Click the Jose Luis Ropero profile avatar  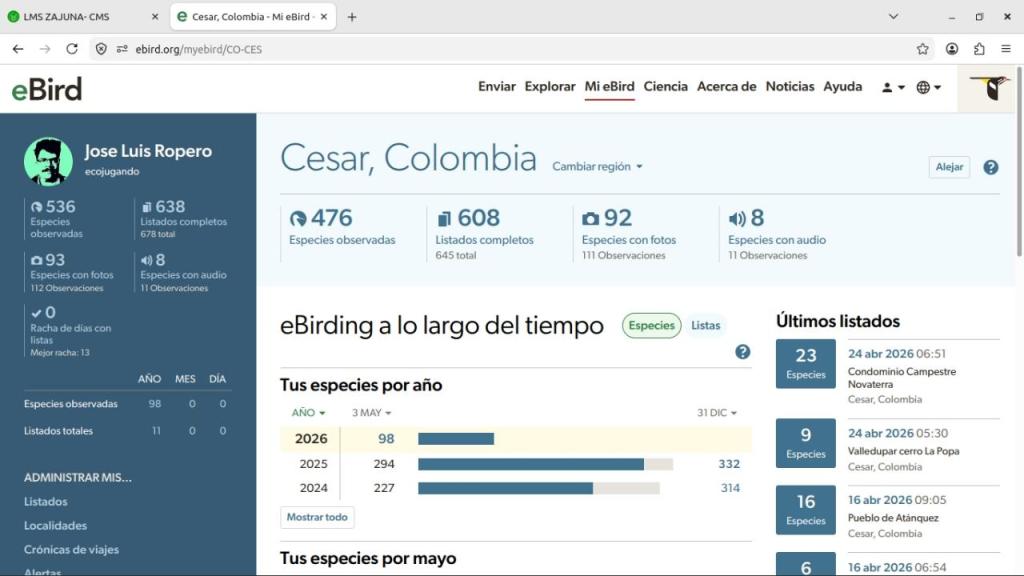(x=48, y=161)
